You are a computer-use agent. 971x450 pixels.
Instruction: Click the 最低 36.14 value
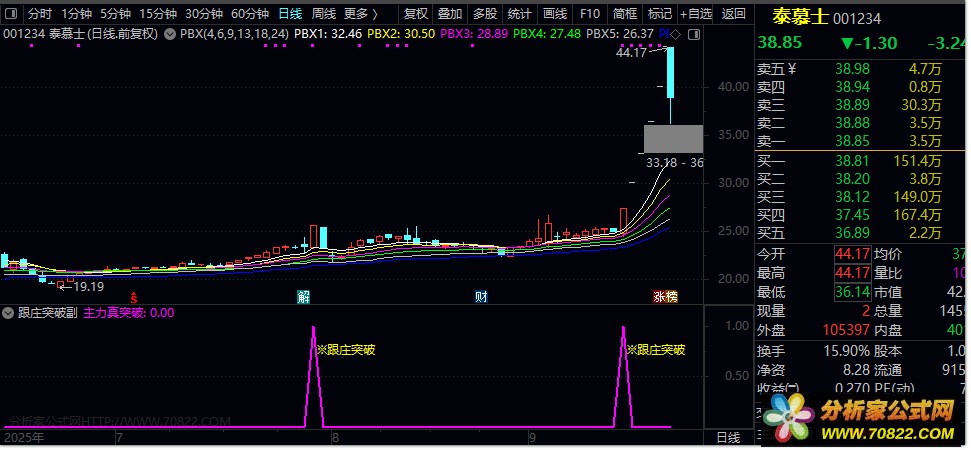(852, 292)
